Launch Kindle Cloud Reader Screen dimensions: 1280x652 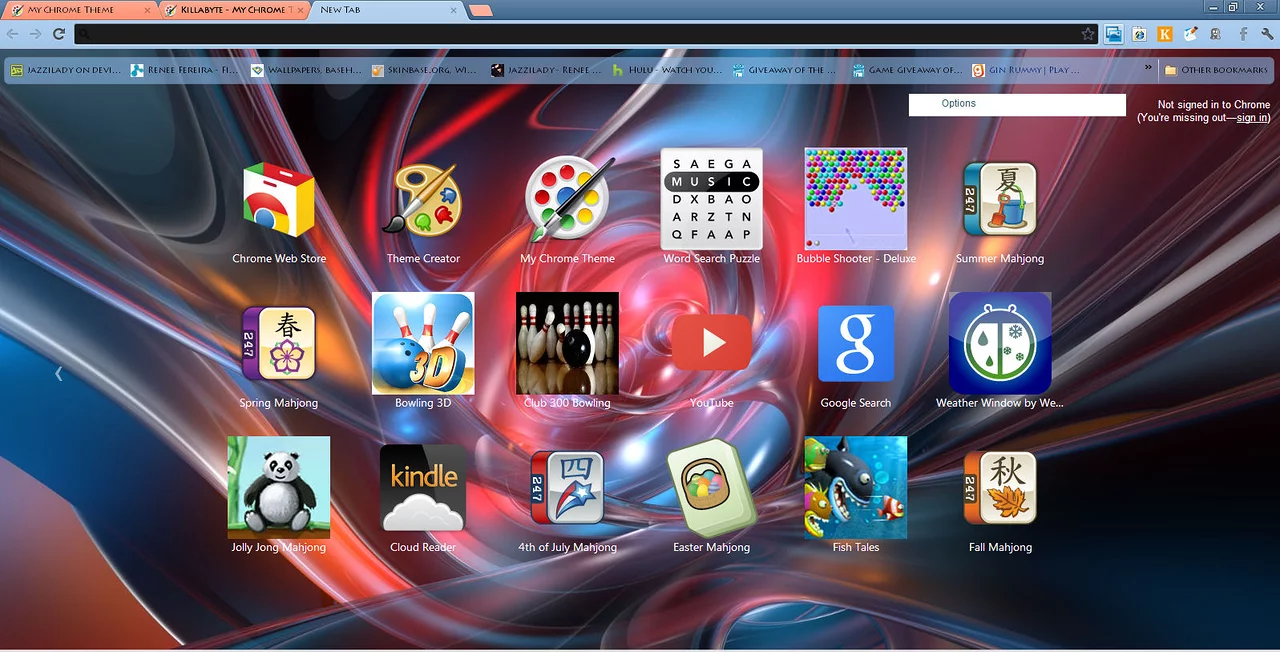pyautogui.click(x=423, y=488)
